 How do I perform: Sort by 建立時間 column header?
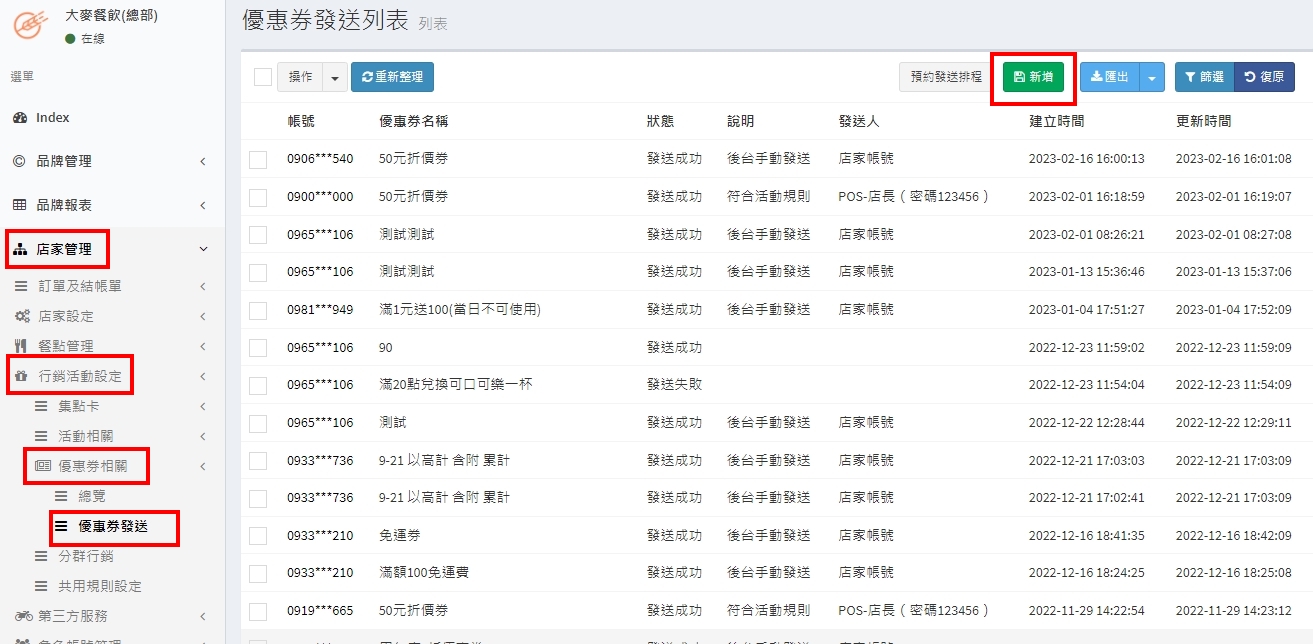1057,121
